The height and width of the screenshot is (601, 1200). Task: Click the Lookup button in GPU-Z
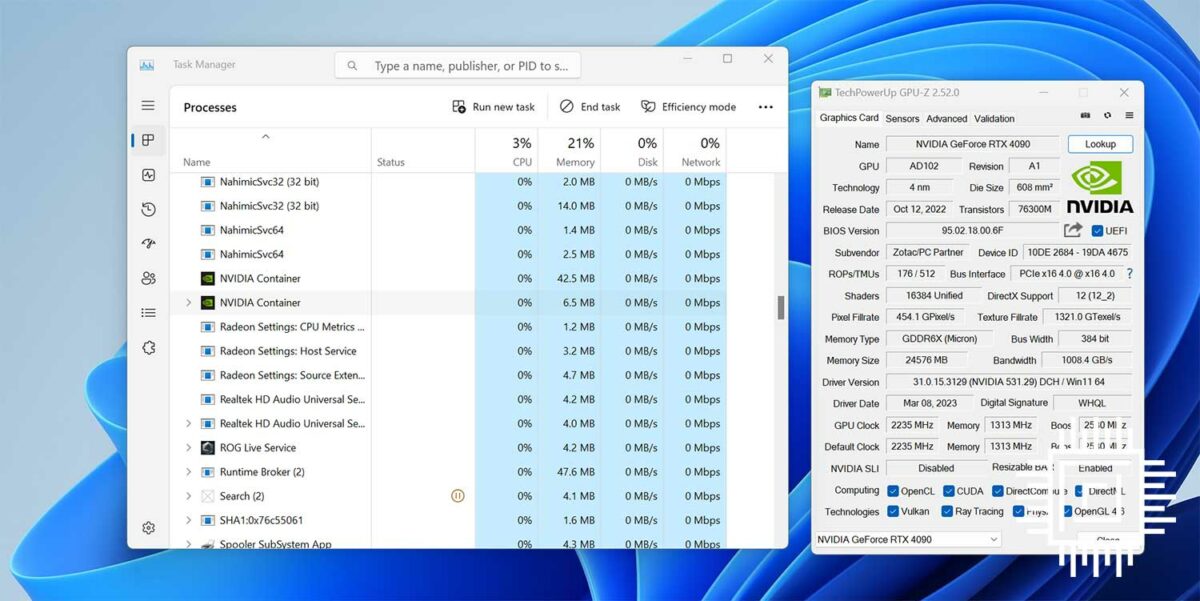[1100, 144]
